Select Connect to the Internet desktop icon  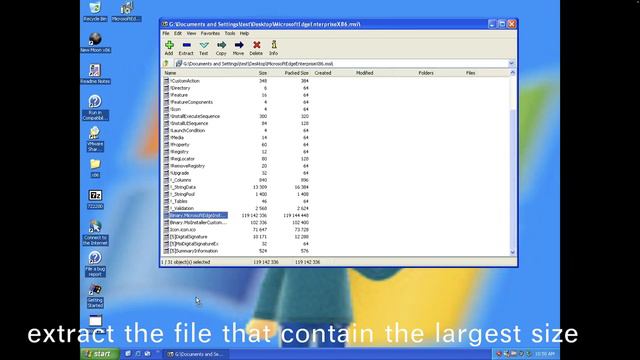95,233
